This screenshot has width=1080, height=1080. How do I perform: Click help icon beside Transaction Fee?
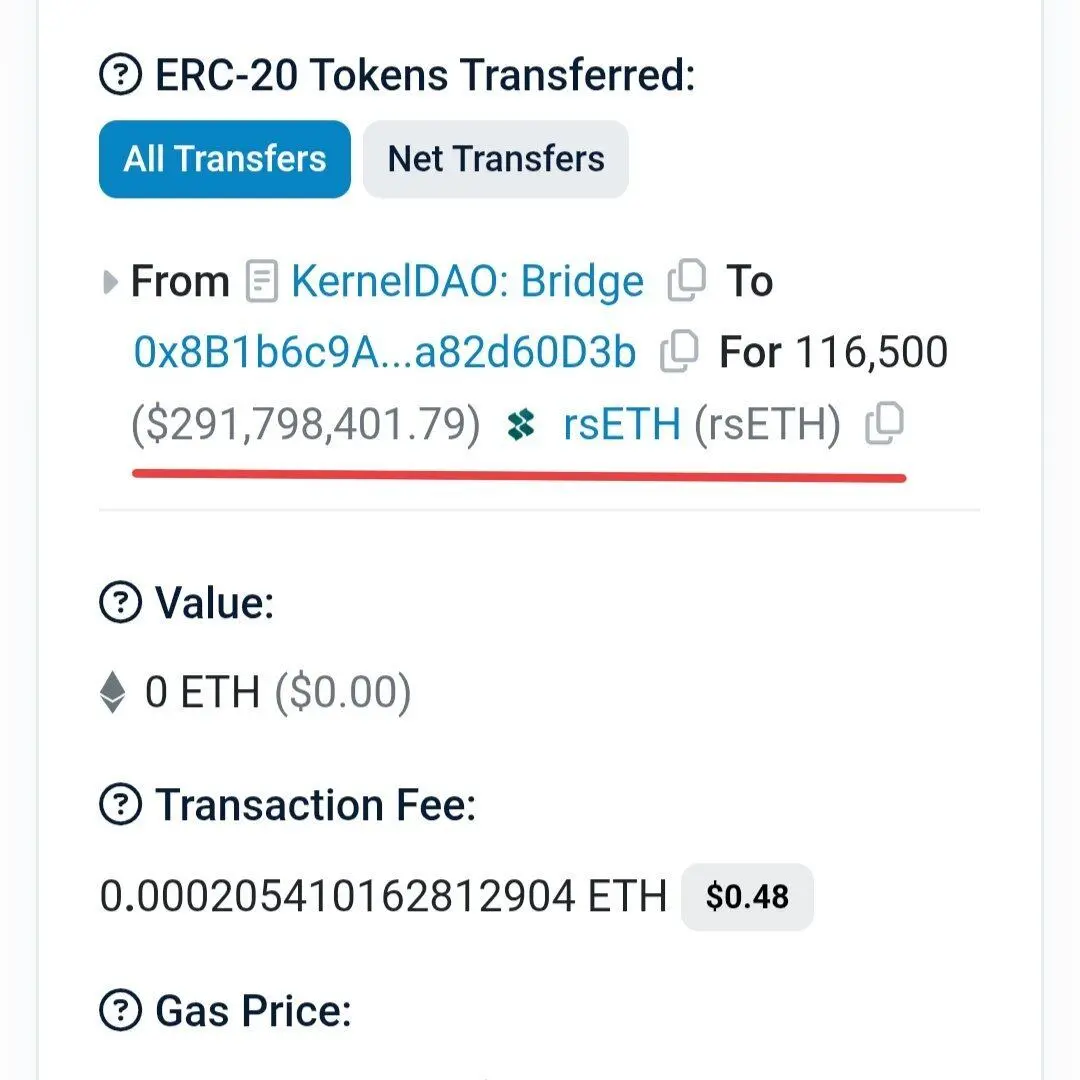coord(122,805)
